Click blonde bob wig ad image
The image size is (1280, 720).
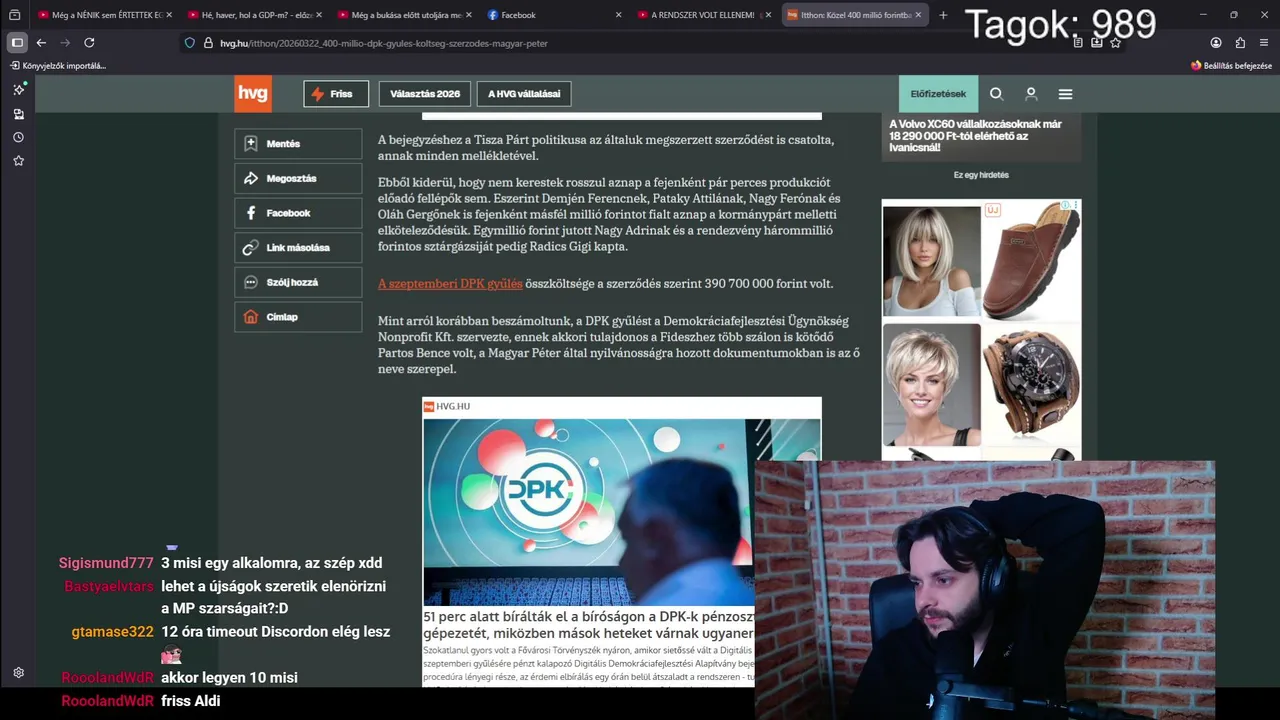(932, 261)
